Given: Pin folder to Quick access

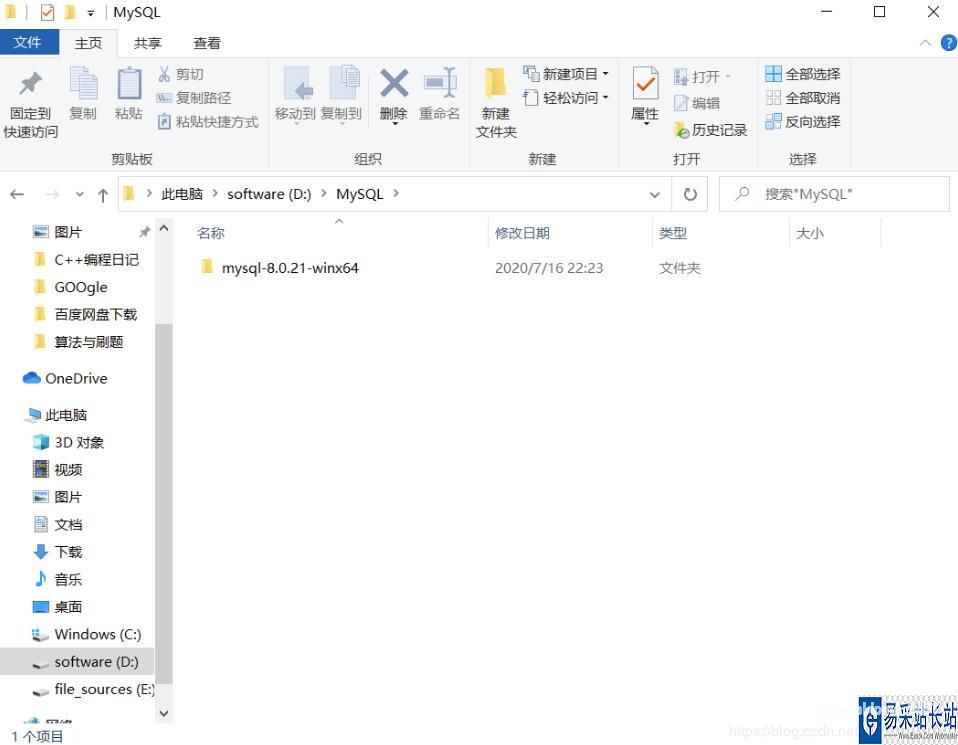Looking at the screenshot, I should click(30, 104).
